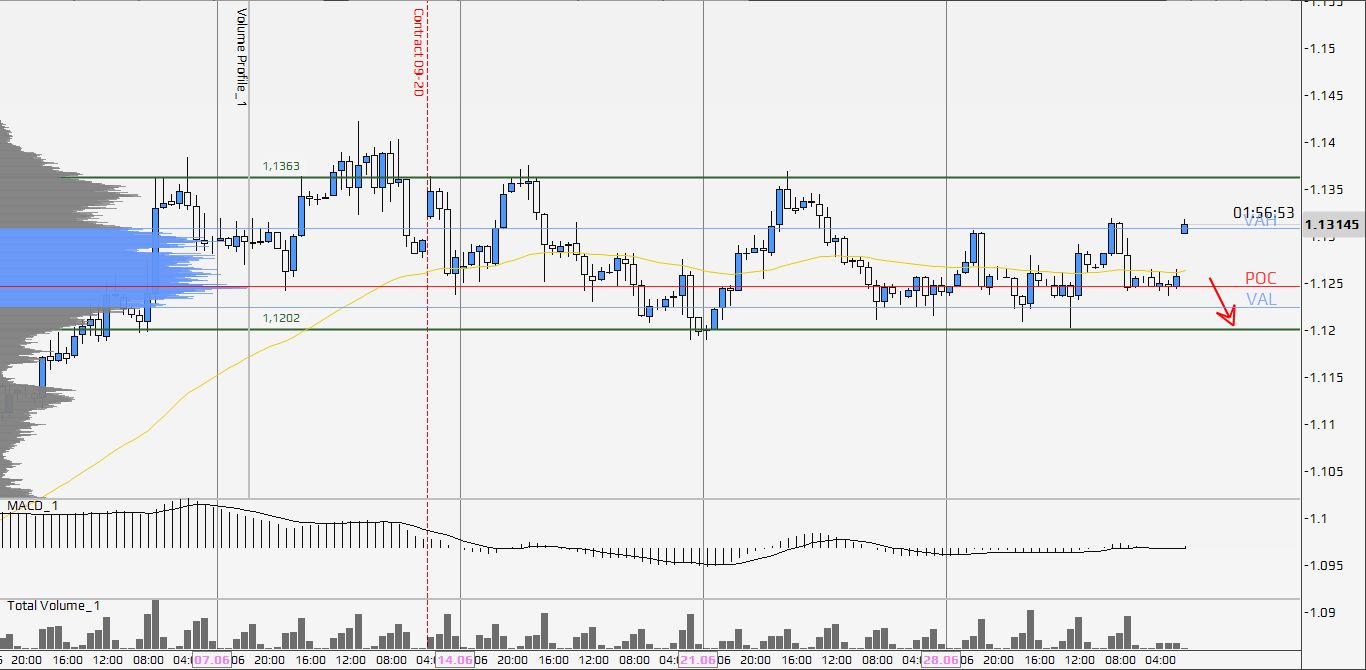Open the Total Volume_1 indicator label

point(53,606)
